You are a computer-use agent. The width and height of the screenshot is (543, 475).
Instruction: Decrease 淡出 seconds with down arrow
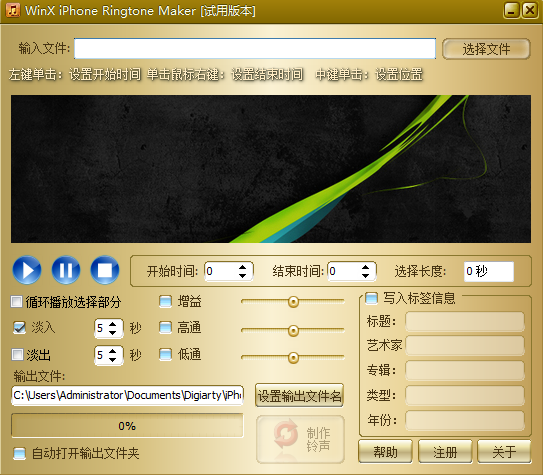point(113,359)
